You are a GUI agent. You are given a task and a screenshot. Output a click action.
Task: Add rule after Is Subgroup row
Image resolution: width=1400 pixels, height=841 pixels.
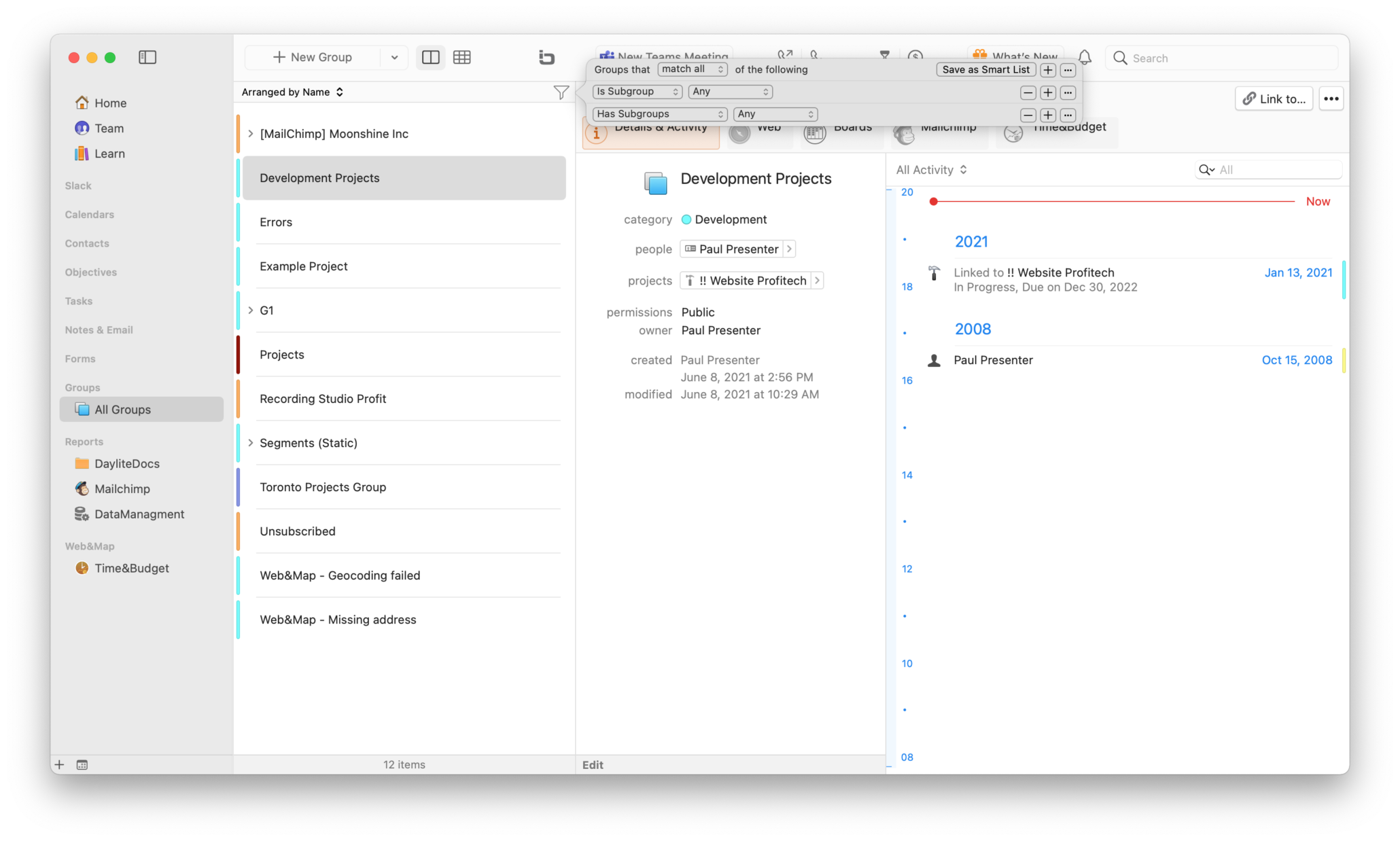[1048, 92]
